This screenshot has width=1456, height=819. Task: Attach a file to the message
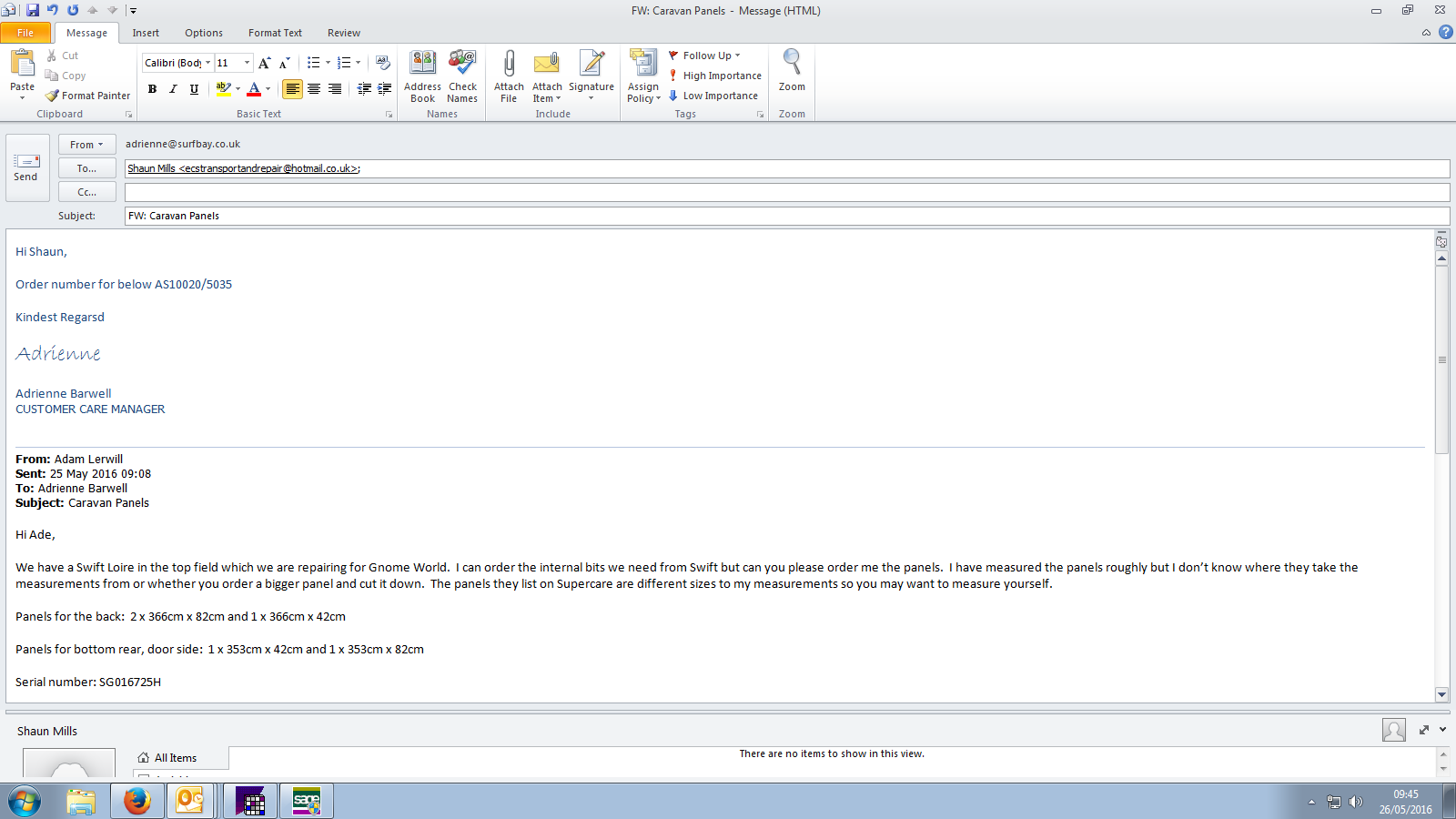[509, 76]
